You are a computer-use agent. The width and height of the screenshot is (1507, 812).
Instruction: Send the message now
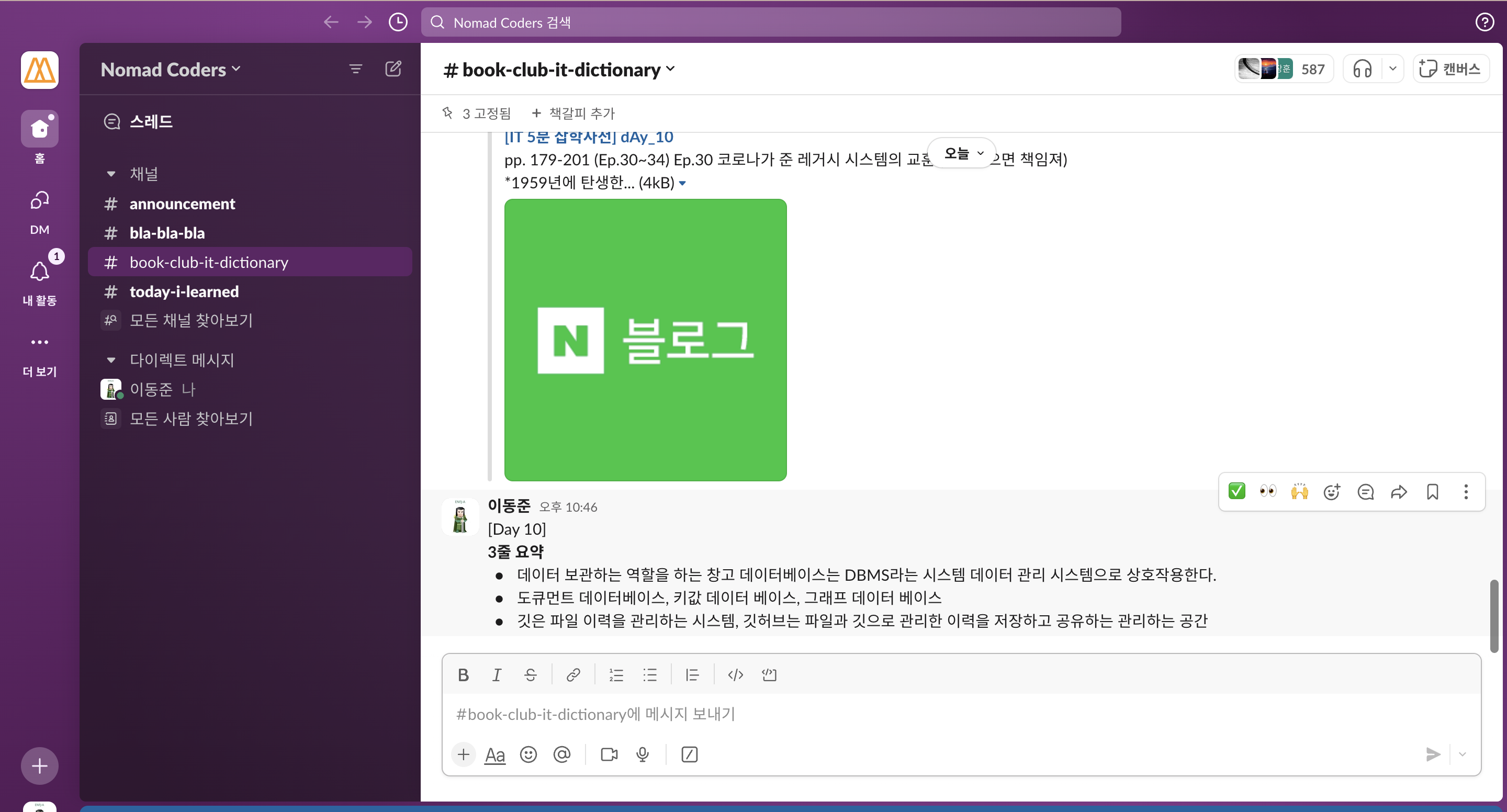click(1433, 754)
